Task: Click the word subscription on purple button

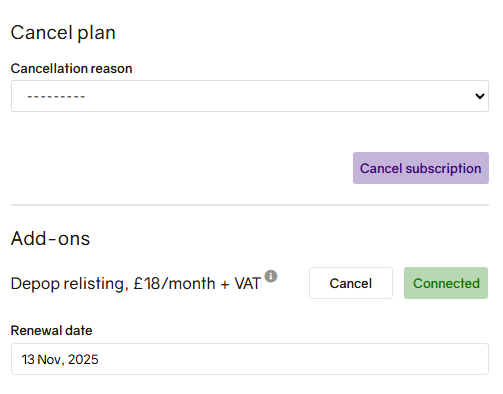Action: [x=443, y=169]
